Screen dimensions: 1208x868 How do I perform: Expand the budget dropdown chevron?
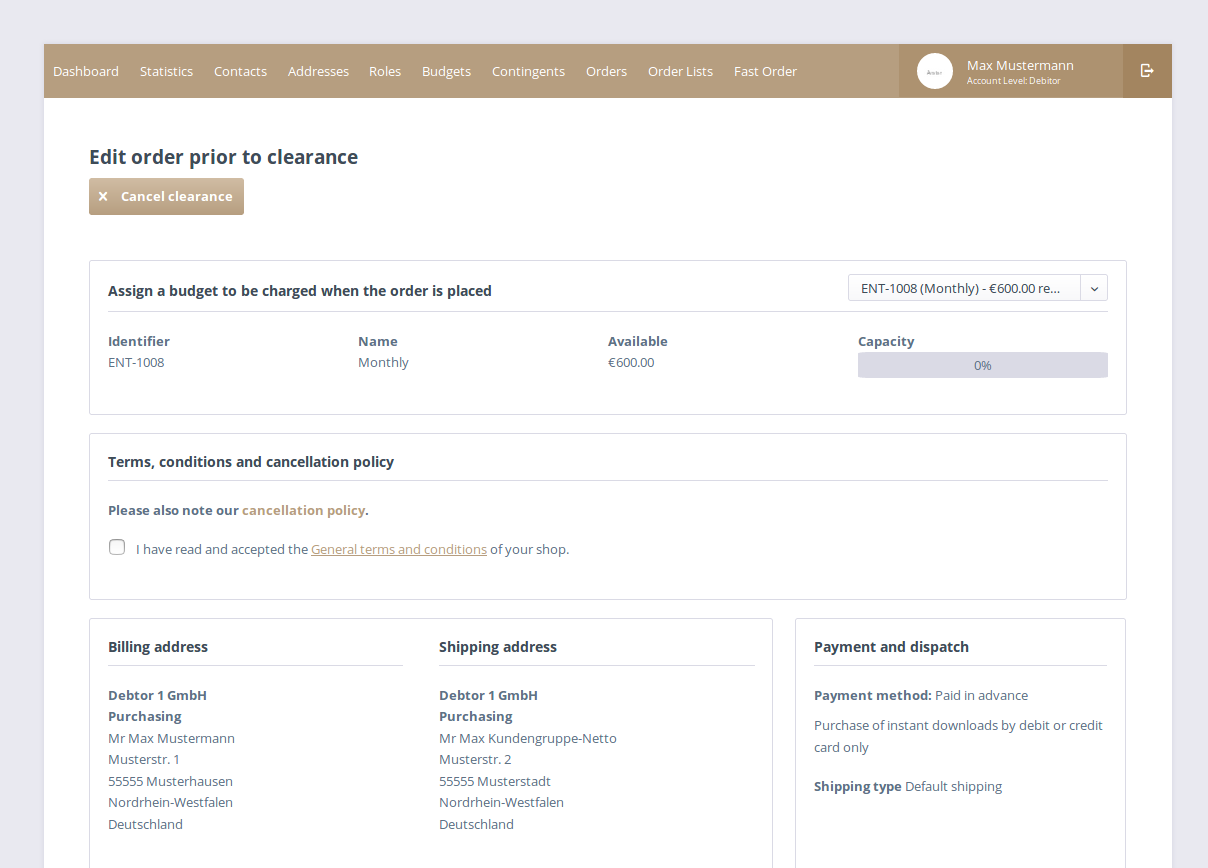[x=1094, y=288]
